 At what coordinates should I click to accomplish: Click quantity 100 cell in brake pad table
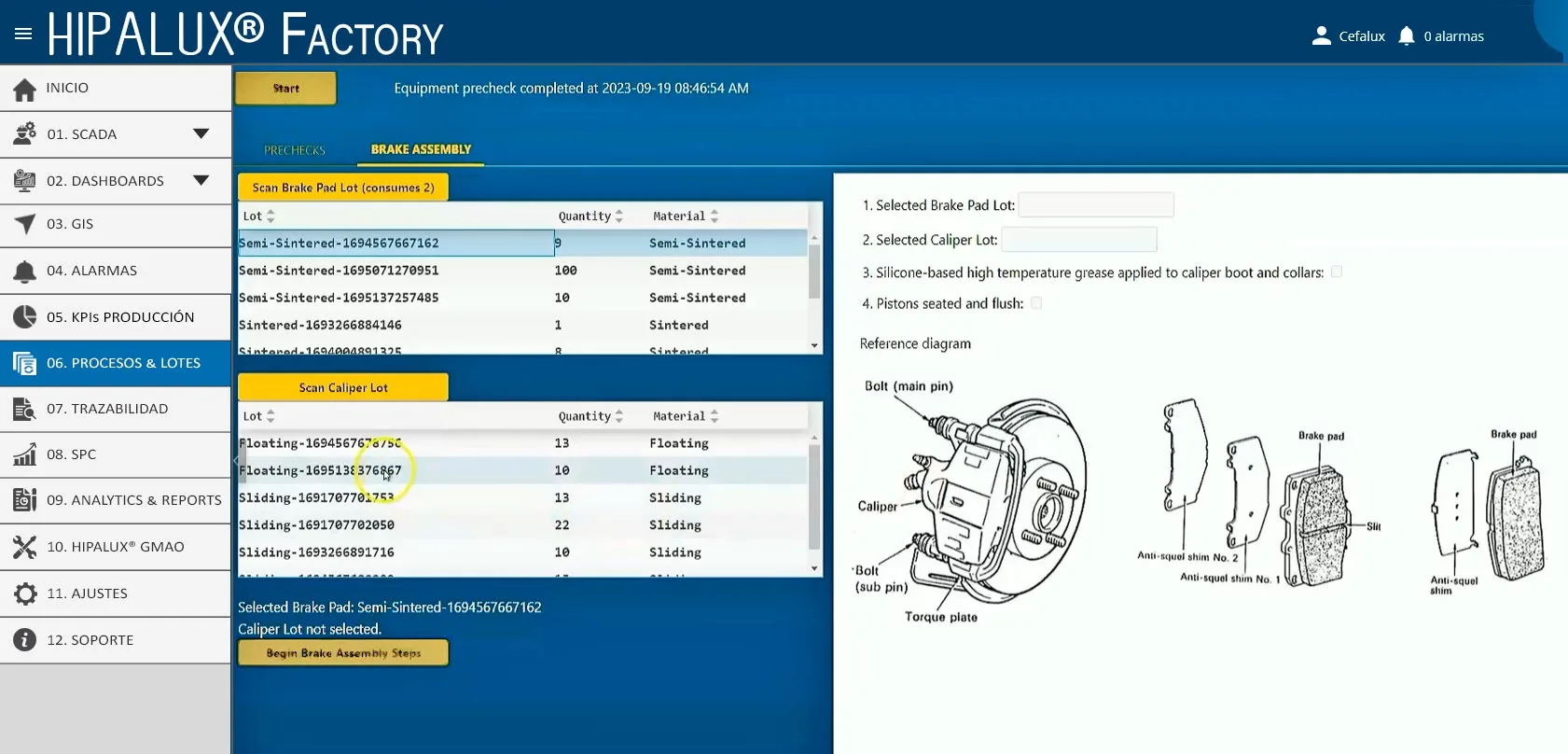pos(565,271)
